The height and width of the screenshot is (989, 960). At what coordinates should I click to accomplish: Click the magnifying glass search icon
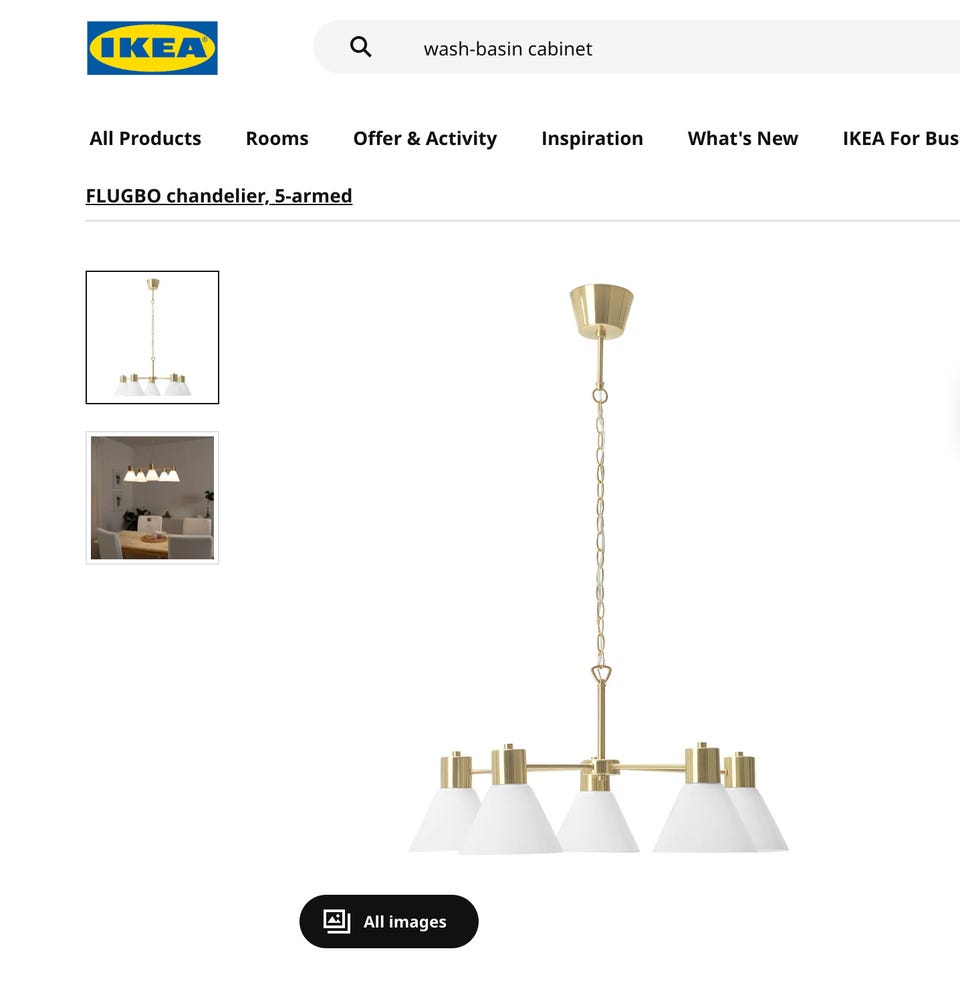tap(361, 47)
